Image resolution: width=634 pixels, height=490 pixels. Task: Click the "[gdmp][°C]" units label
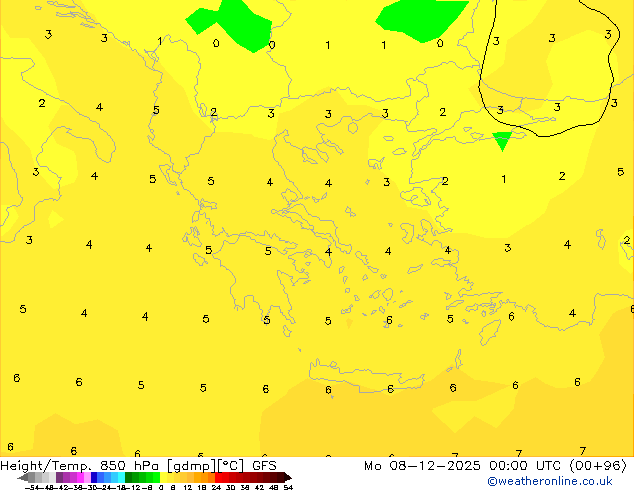[206, 466]
